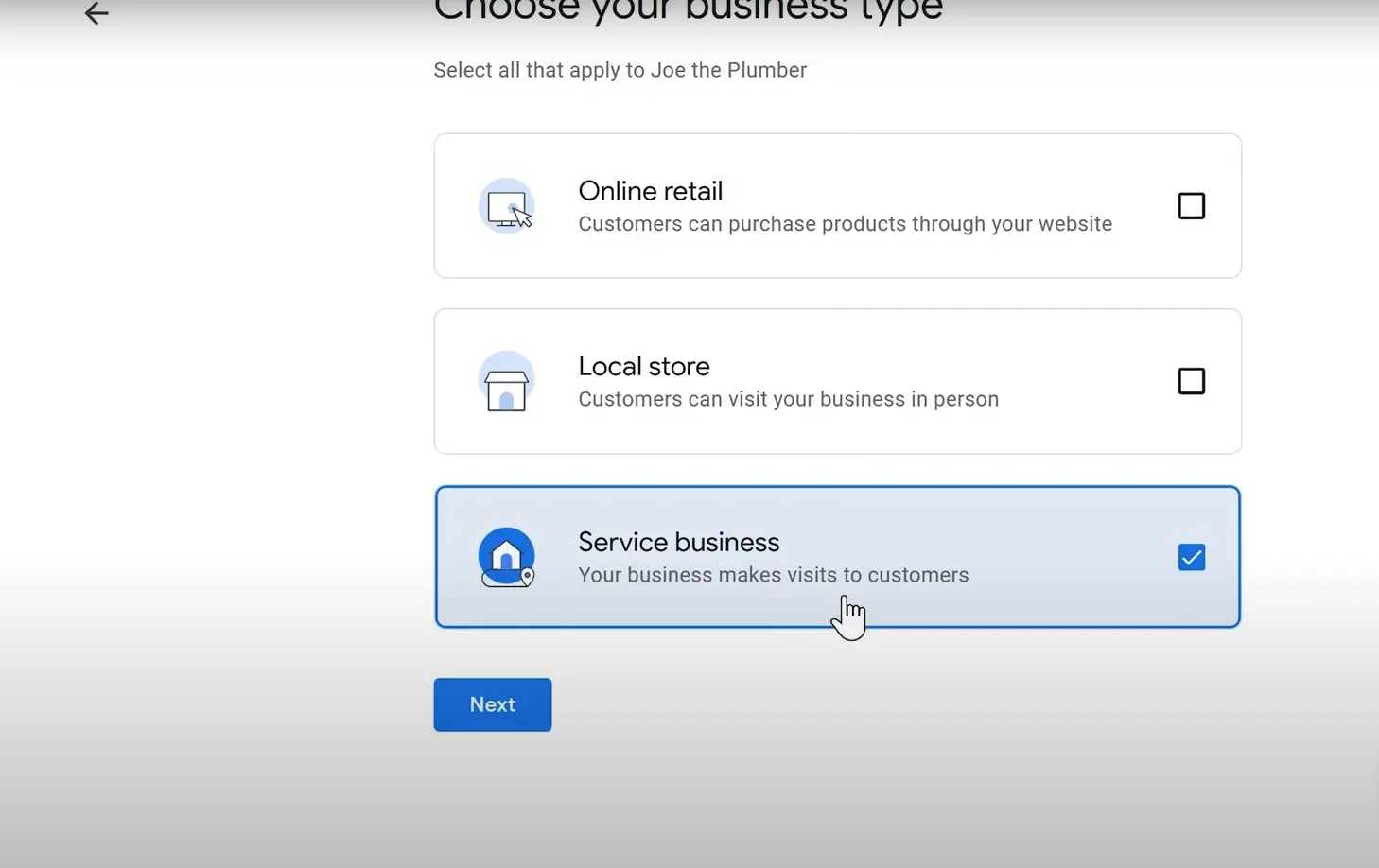Click the Next button
Viewport: 1379px width, 868px height.
coord(492,704)
